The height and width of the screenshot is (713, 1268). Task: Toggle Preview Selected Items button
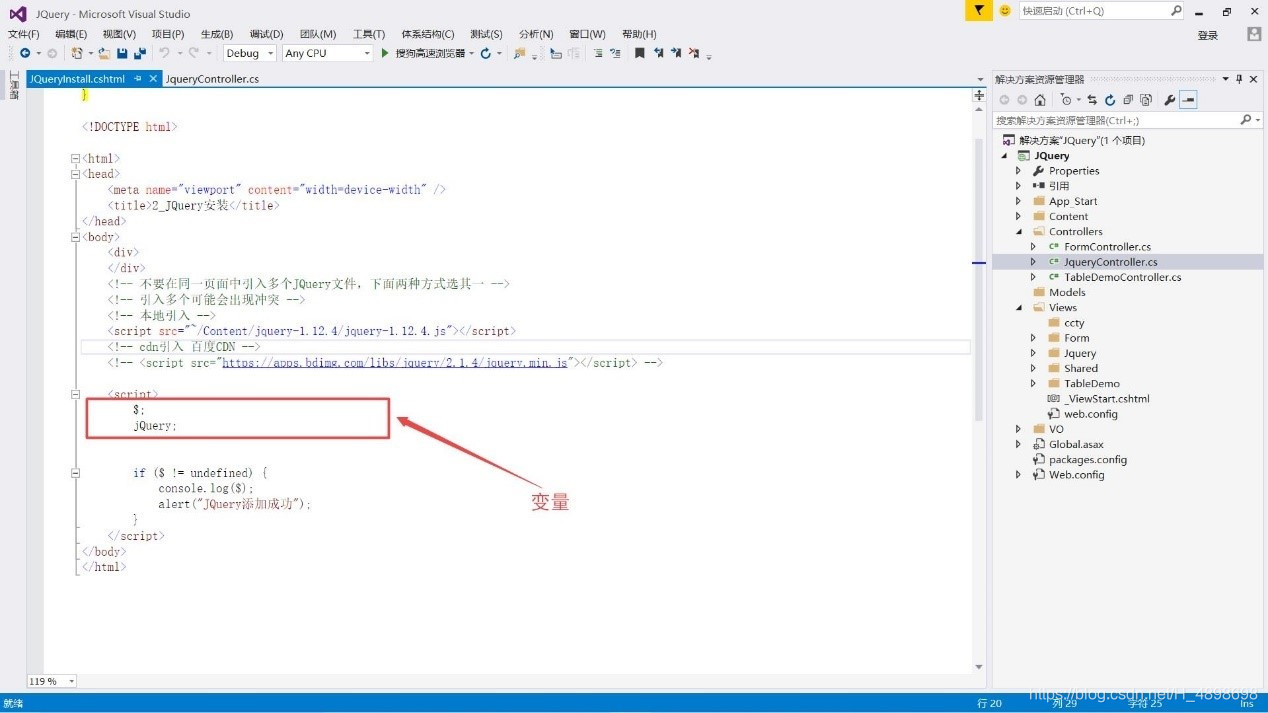[x=1188, y=100]
